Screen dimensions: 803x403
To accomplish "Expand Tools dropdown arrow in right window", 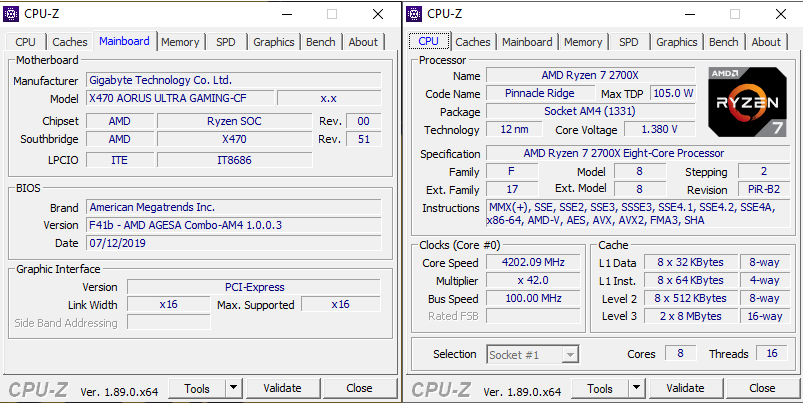I will tap(637, 389).
